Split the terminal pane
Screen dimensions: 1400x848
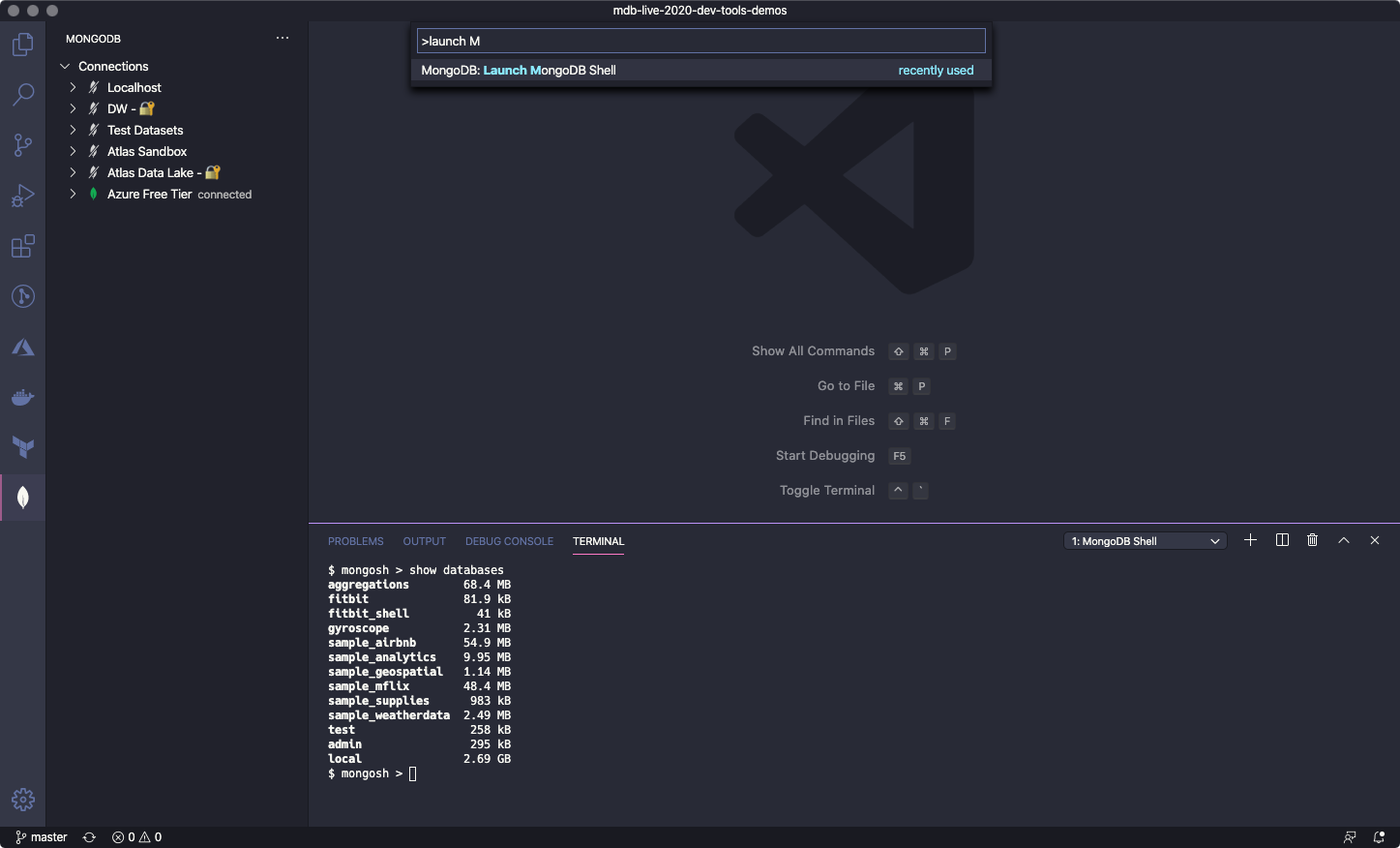click(x=1282, y=540)
